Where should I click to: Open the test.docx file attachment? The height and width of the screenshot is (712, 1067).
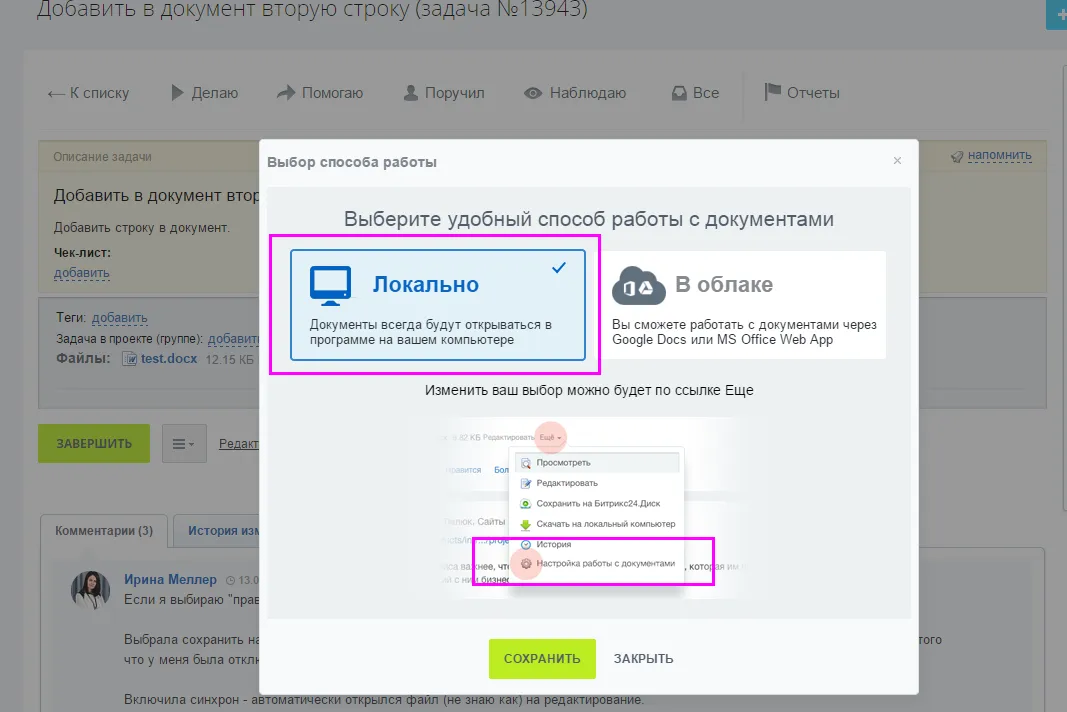point(168,358)
